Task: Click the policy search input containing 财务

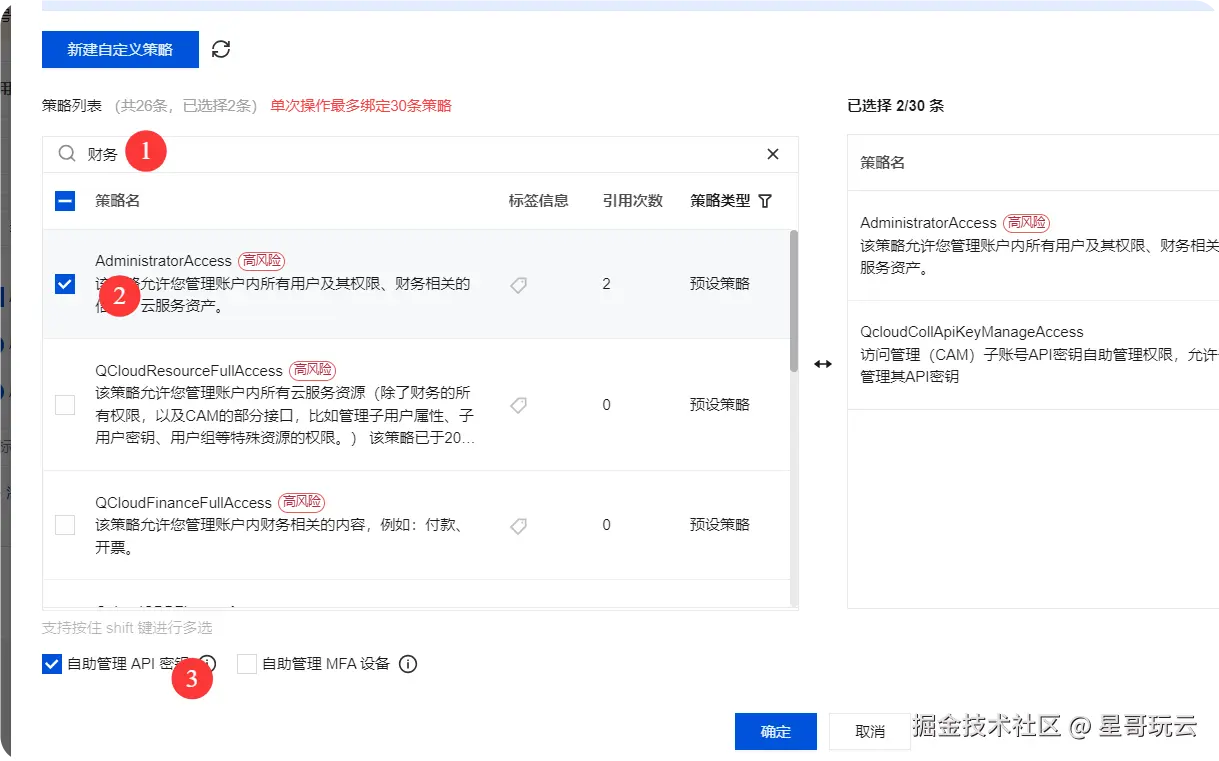Action: [x=420, y=154]
